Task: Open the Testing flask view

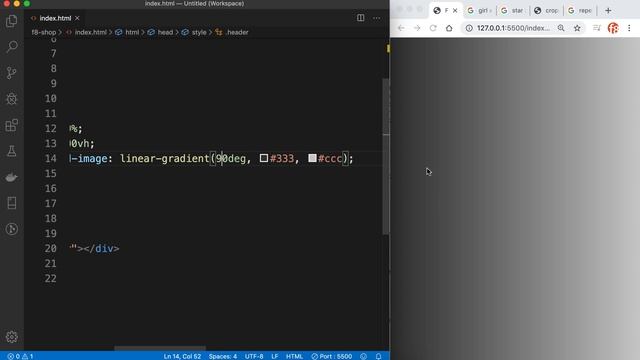Action: [12, 151]
